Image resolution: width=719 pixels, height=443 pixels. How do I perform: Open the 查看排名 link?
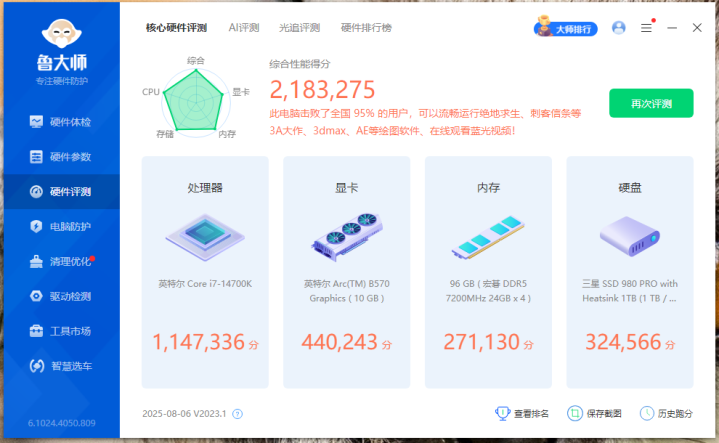(x=531, y=414)
